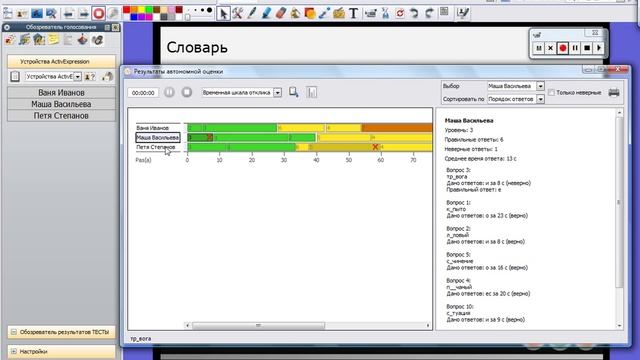Viewport: 640px width, 360px height.
Task: Click the red Start/Stop Flipchart Vote button
Action: (98, 13)
